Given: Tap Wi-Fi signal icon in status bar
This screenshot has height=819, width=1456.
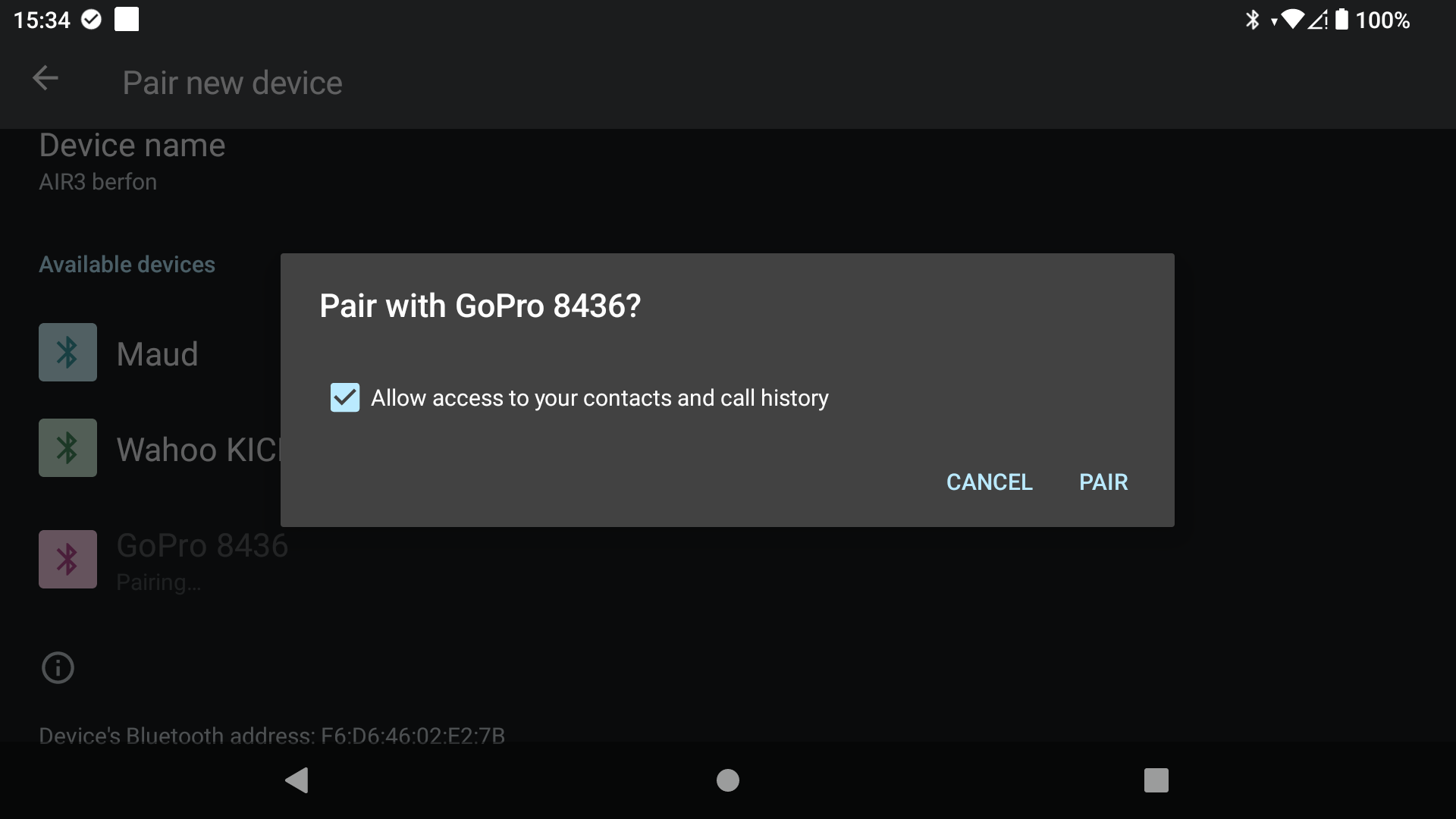Looking at the screenshot, I should 1293,20.
